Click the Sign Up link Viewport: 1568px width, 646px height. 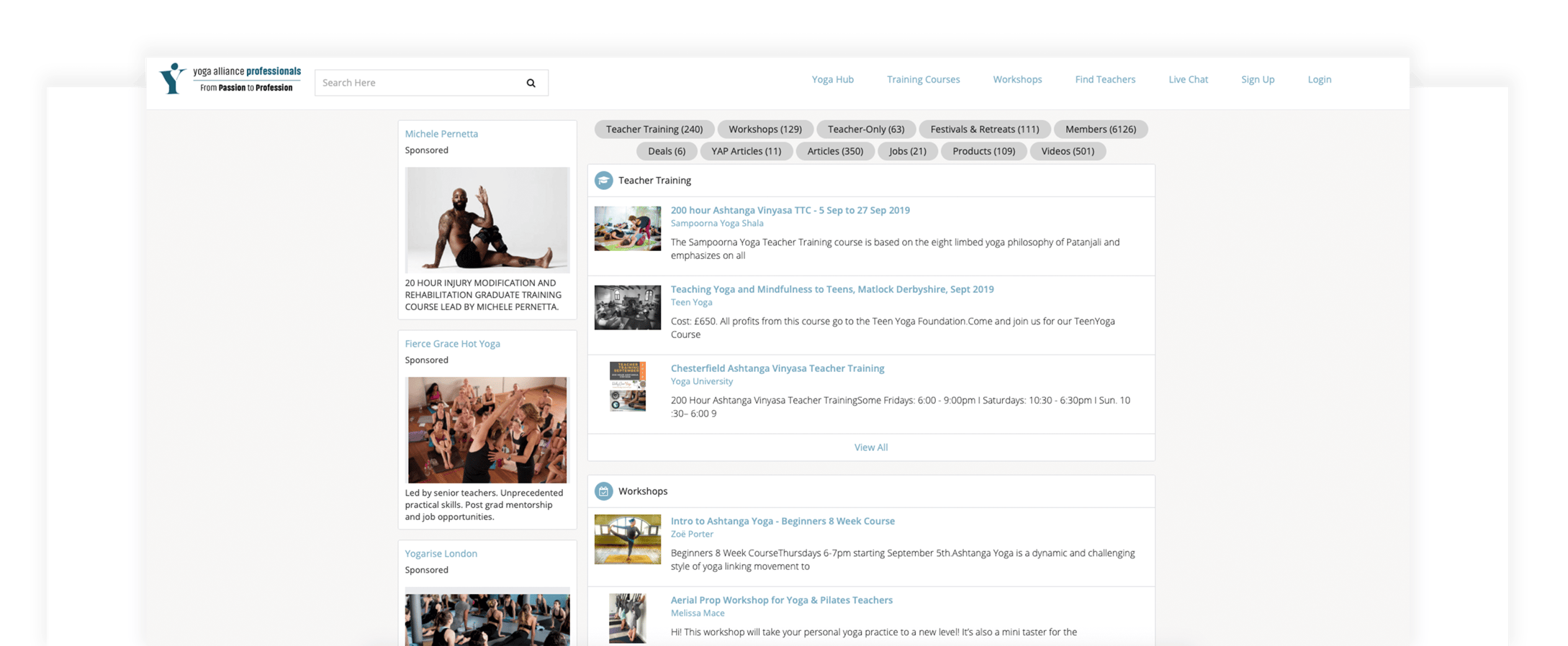(x=1257, y=79)
